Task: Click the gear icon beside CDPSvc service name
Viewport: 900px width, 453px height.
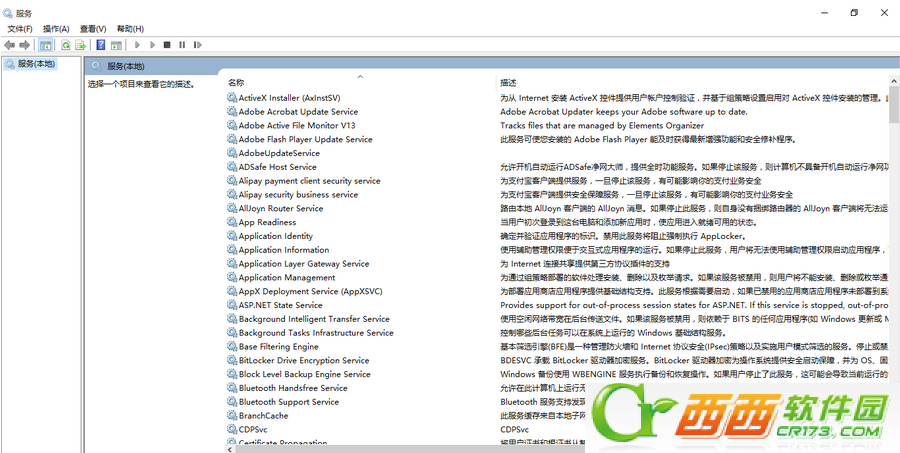Action: coord(232,429)
